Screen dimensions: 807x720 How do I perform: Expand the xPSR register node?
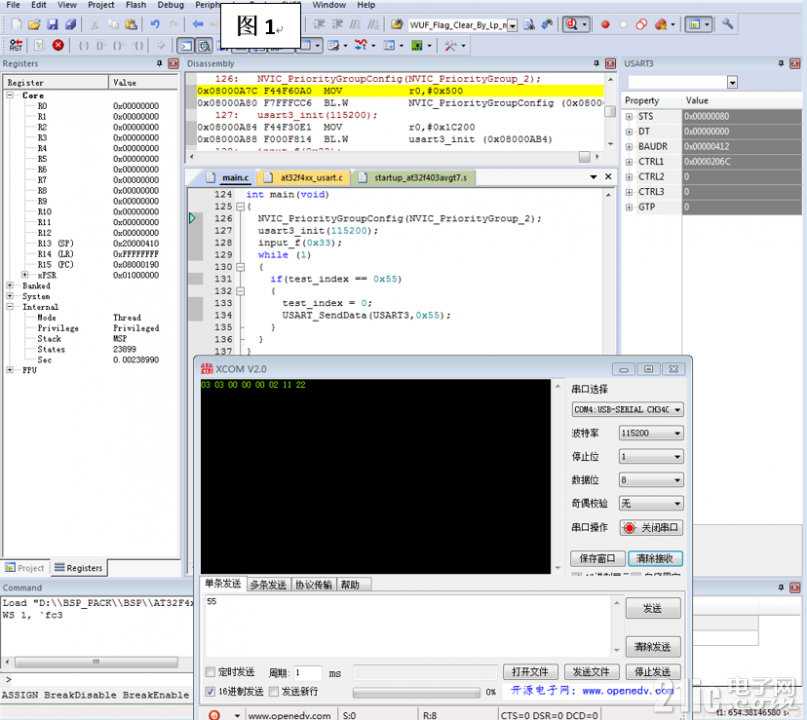(25, 275)
